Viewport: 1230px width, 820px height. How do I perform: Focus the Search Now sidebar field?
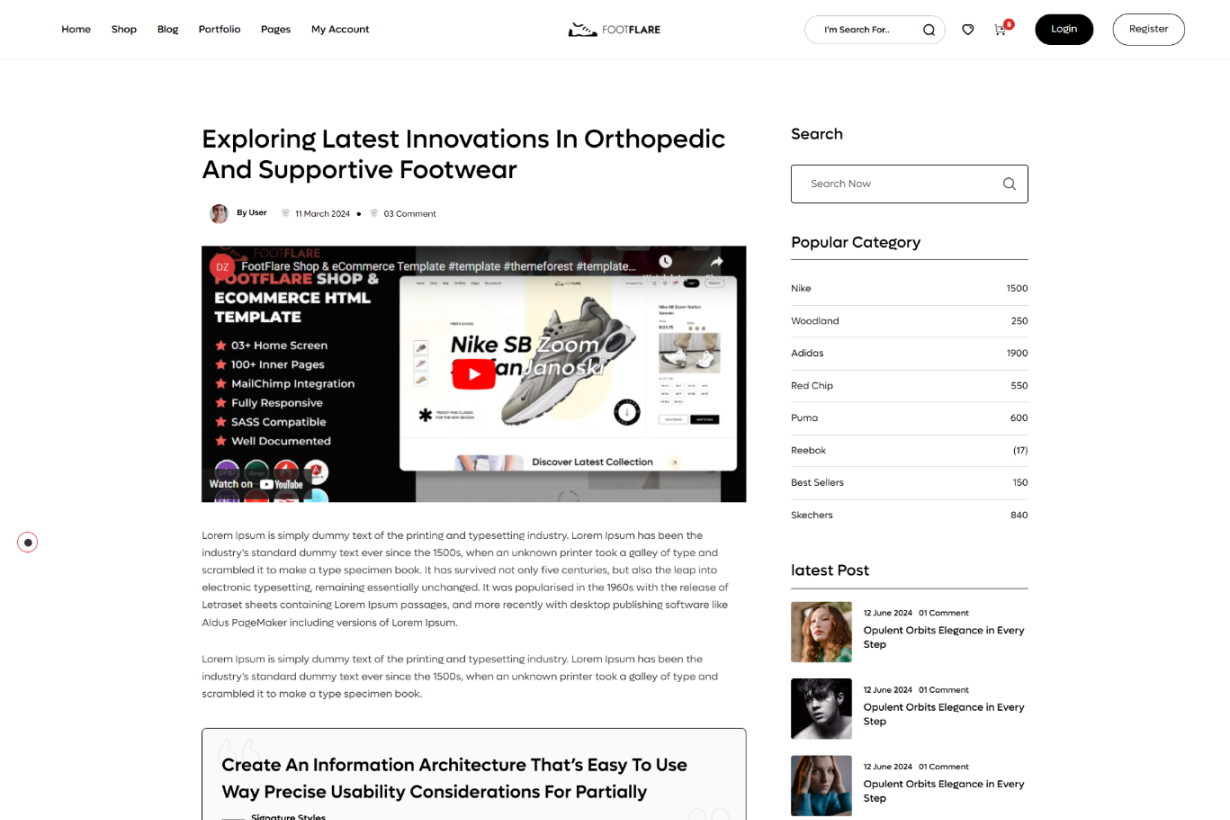[x=909, y=184]
